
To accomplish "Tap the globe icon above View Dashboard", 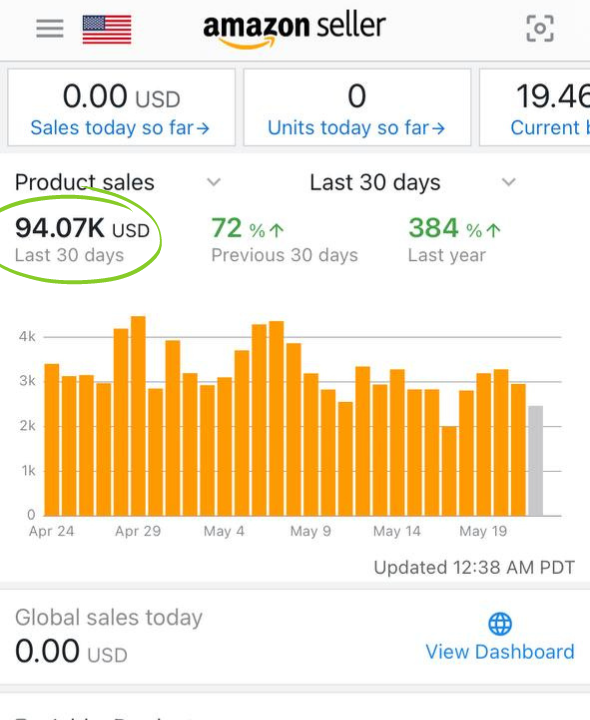I will click(x=500, y=624).
